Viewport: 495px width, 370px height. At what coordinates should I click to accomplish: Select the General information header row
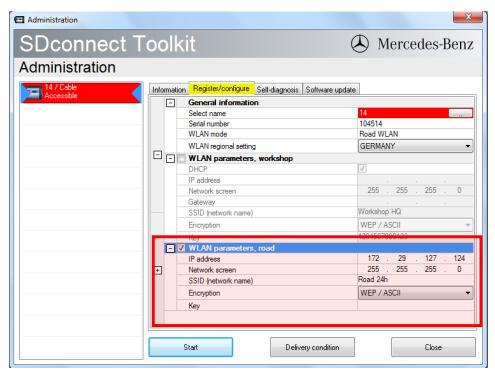coord(319,103)
